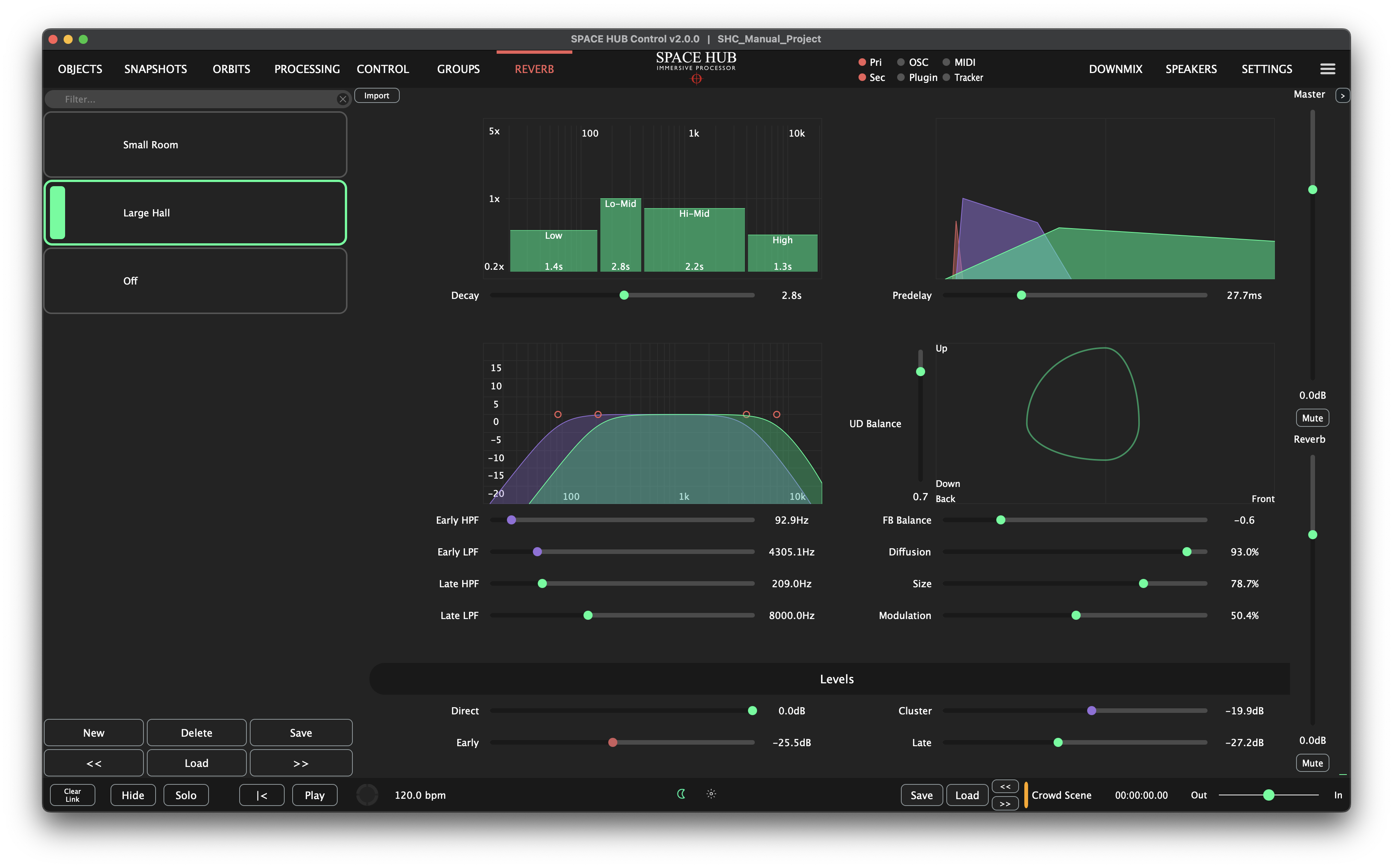Select the Small Room preset
Screen dimensions: 1393x868
pyautogui.click(x=195, y=145)
